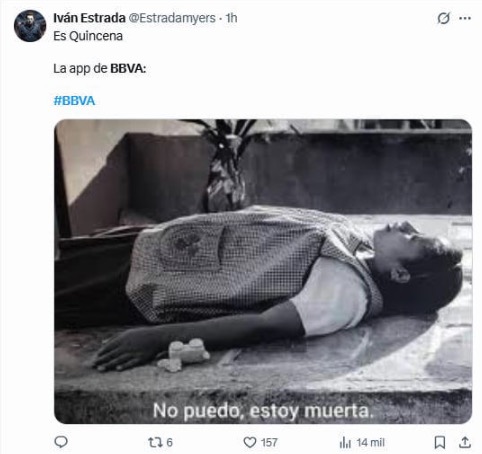
Task: Open the @Estradamyers handle link
Action: pyautogui.click(x=172, y=18)
